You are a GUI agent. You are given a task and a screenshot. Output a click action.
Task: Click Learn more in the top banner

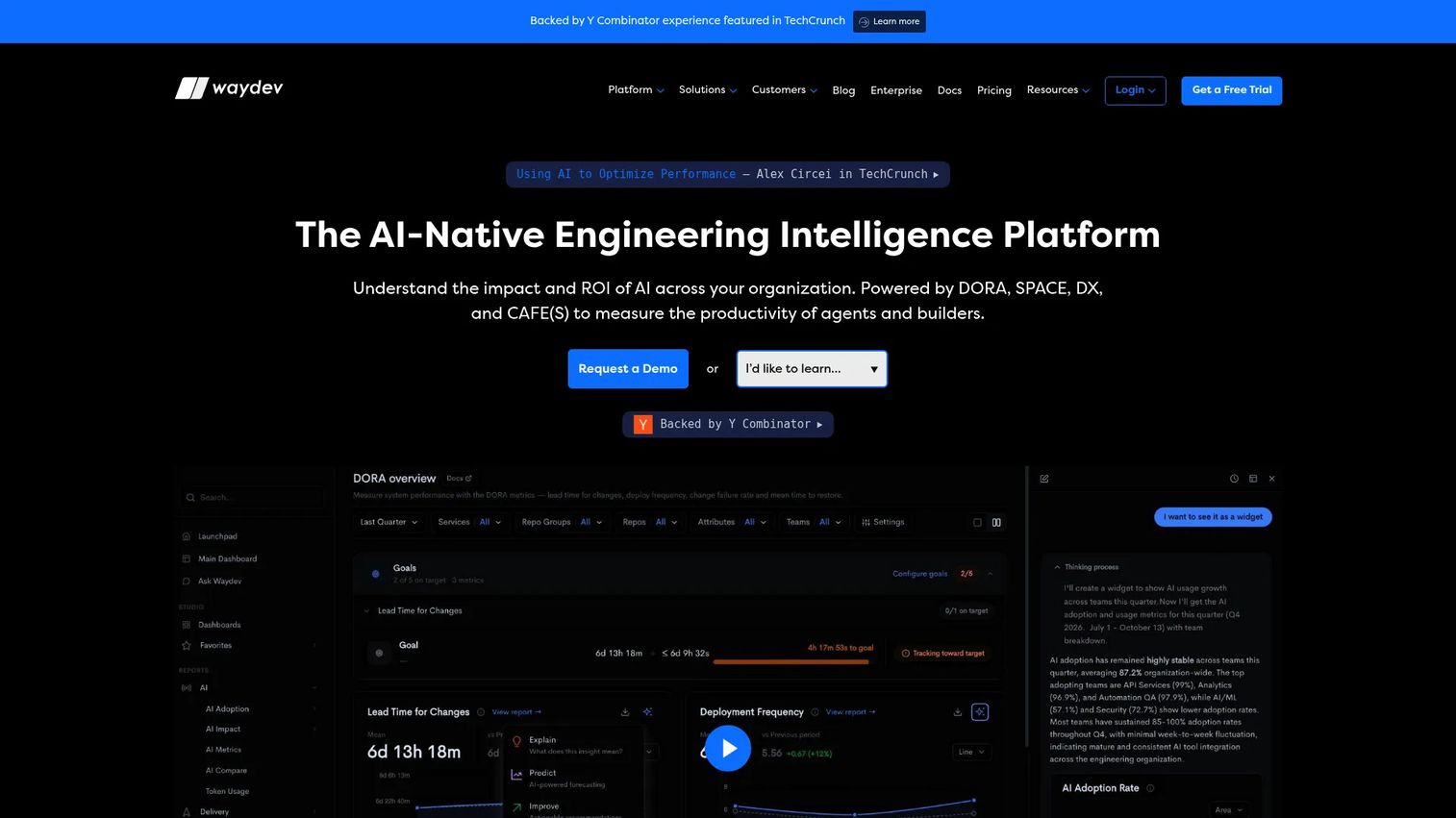[890, 21]
